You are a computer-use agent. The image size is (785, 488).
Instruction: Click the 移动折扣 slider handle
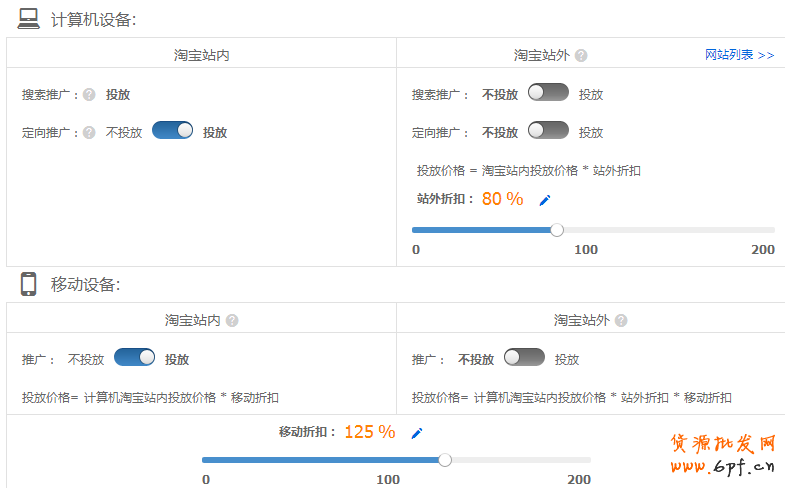445,460
